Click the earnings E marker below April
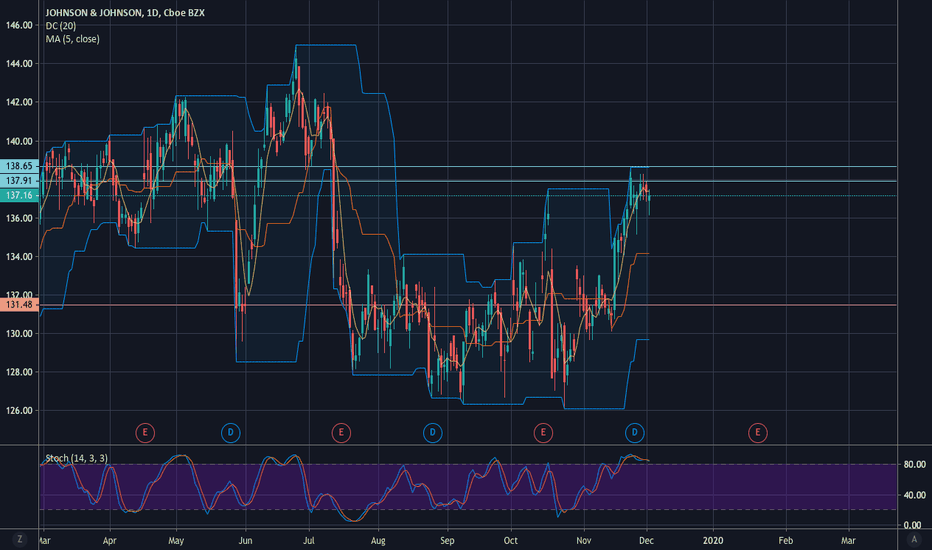Screen dimensions: 932x550 [x=145, y=432]
